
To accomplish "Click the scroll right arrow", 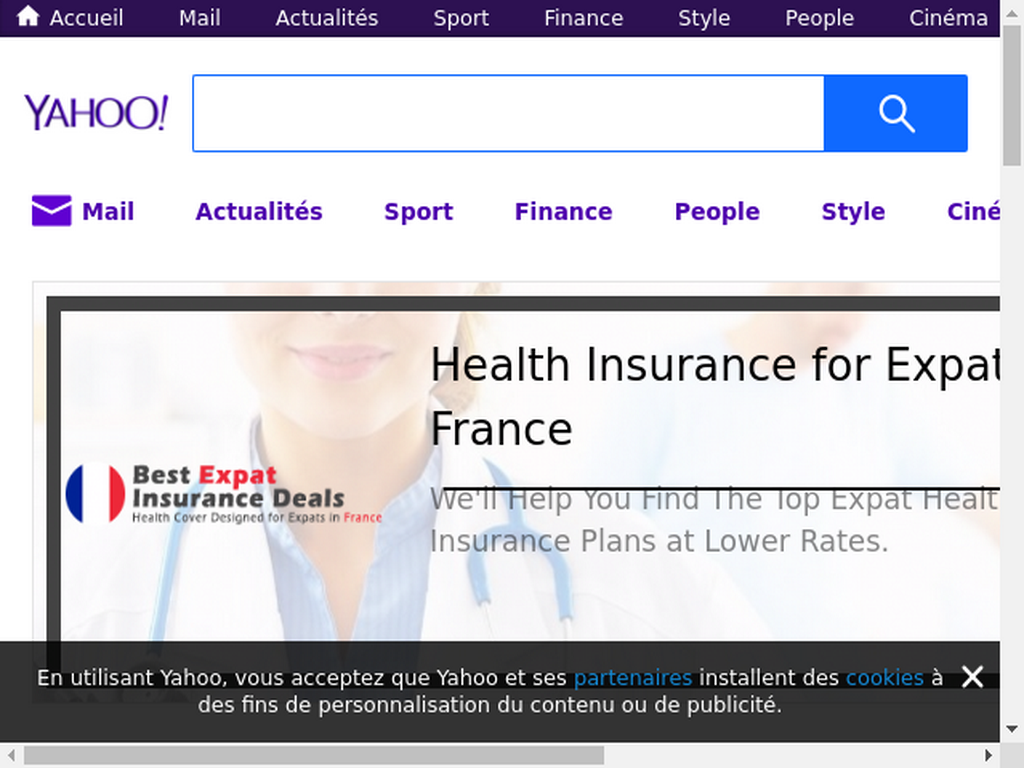I will (x=989, y=755).
